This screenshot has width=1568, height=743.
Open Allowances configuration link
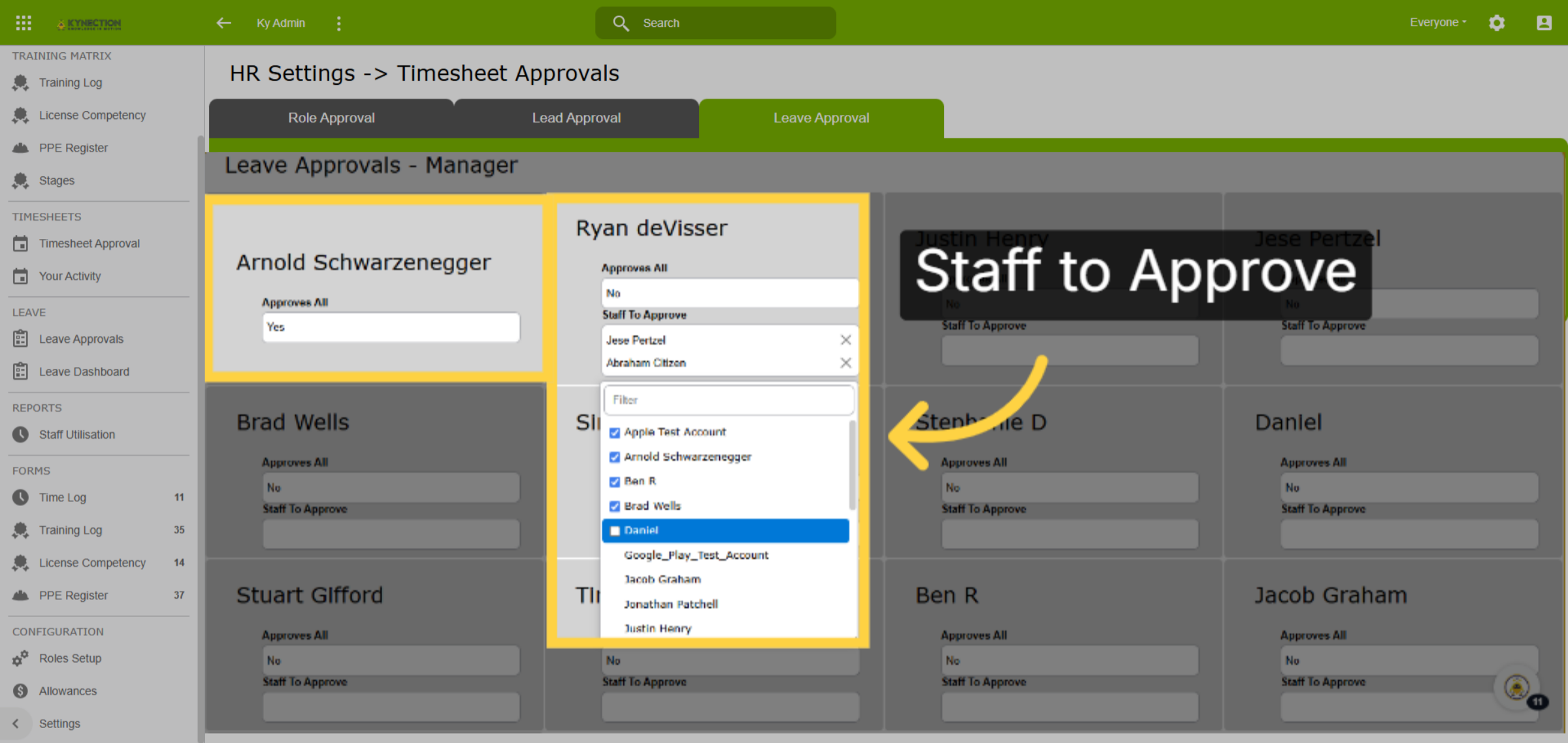tap(68, 691)
